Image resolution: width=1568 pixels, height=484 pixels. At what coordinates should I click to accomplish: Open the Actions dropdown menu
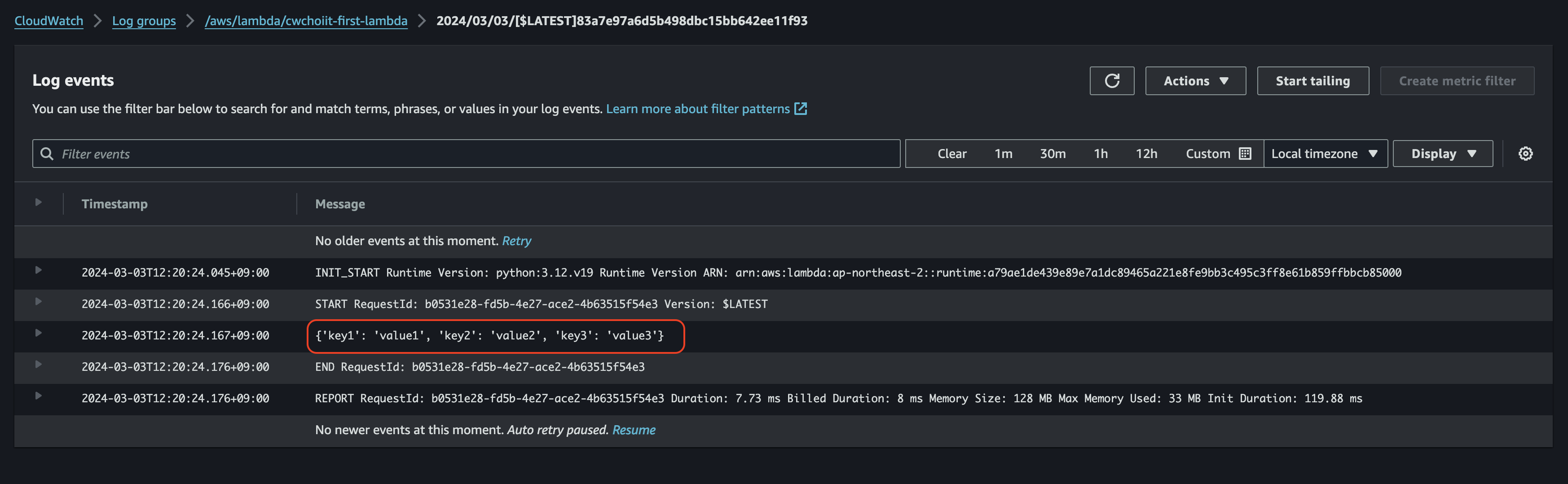pyautogui.click(x=1195, y=81)
